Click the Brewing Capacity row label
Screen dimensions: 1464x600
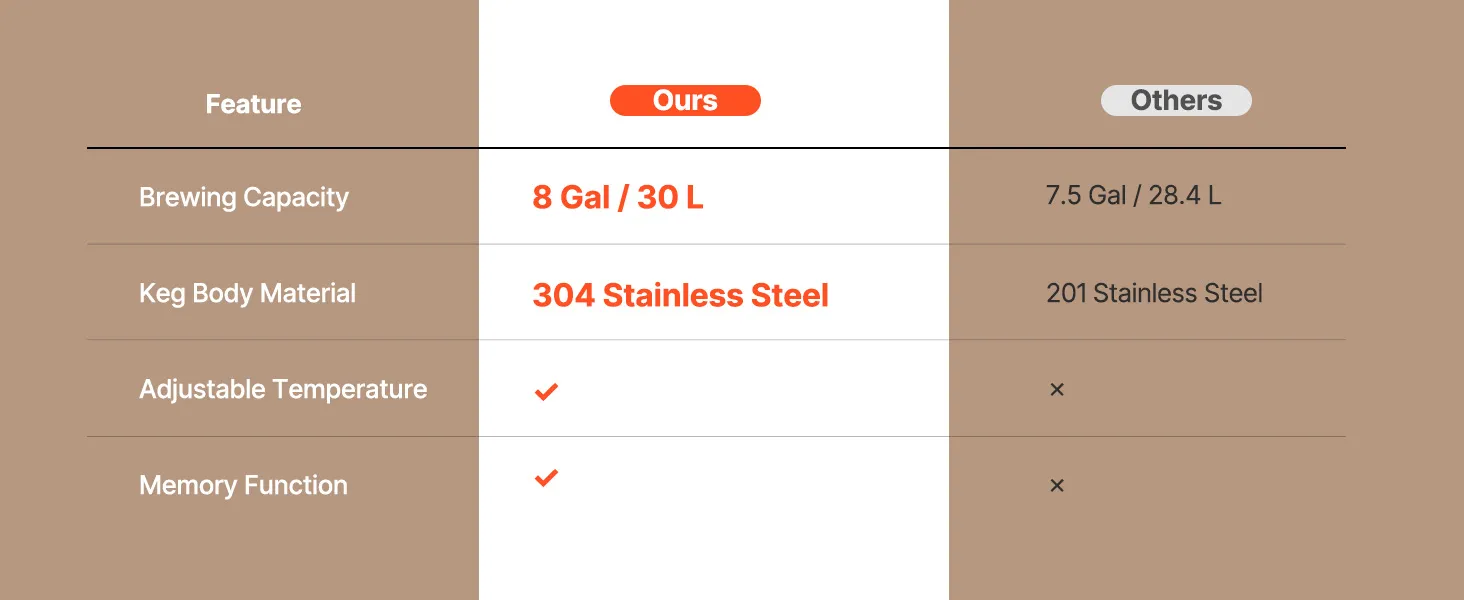[244, 197]
